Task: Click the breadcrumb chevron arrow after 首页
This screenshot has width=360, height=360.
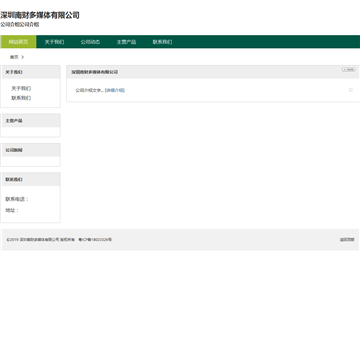Action: pyautogui.click(x=23, y=57)
